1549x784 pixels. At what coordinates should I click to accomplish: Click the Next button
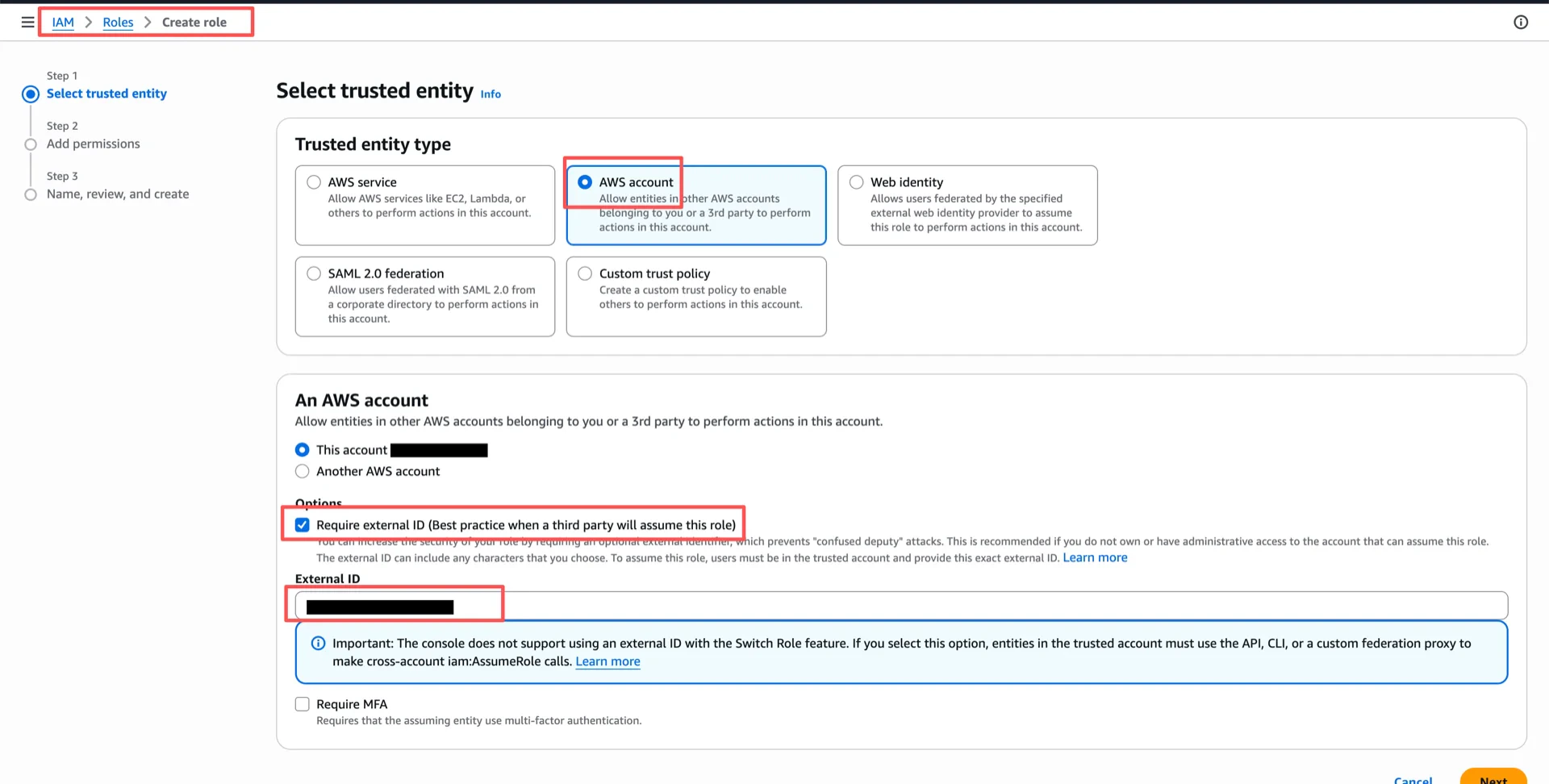[x=1493, y=776]
